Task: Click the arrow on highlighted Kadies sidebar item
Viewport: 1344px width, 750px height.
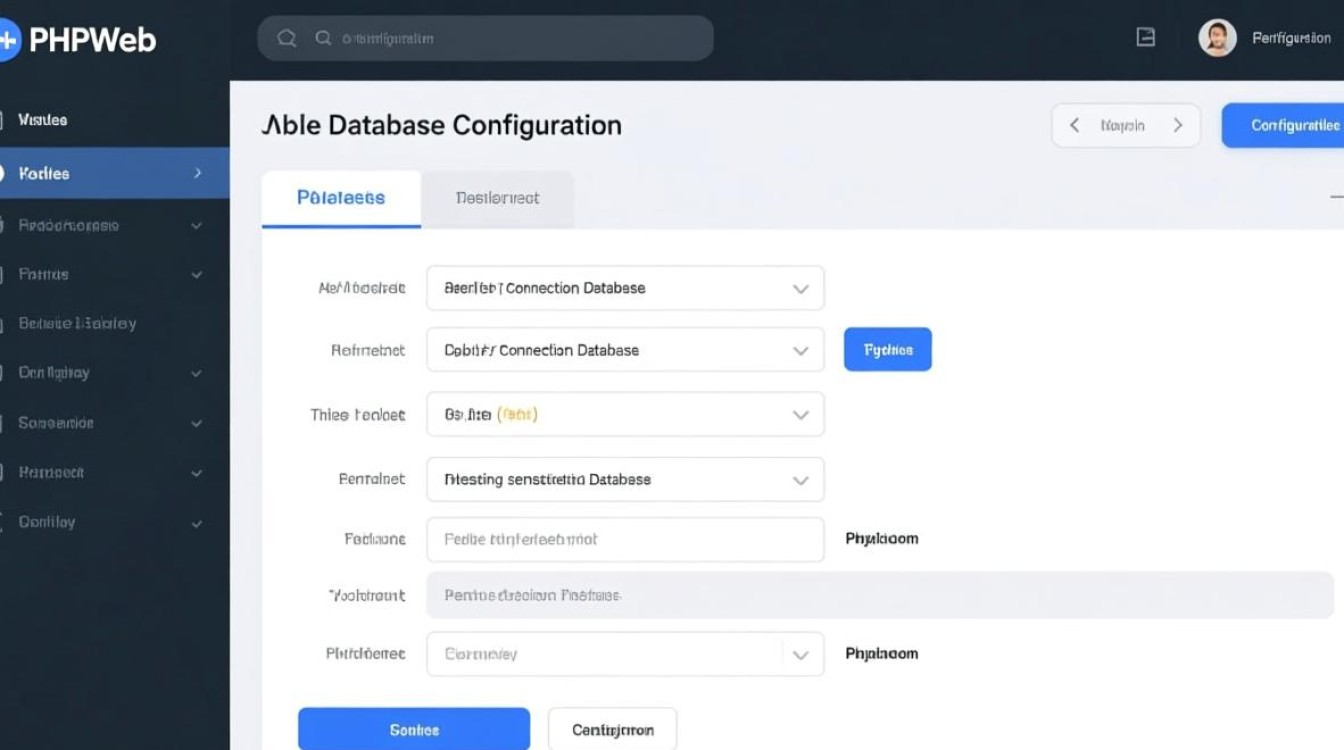Action: coord(197,173)
